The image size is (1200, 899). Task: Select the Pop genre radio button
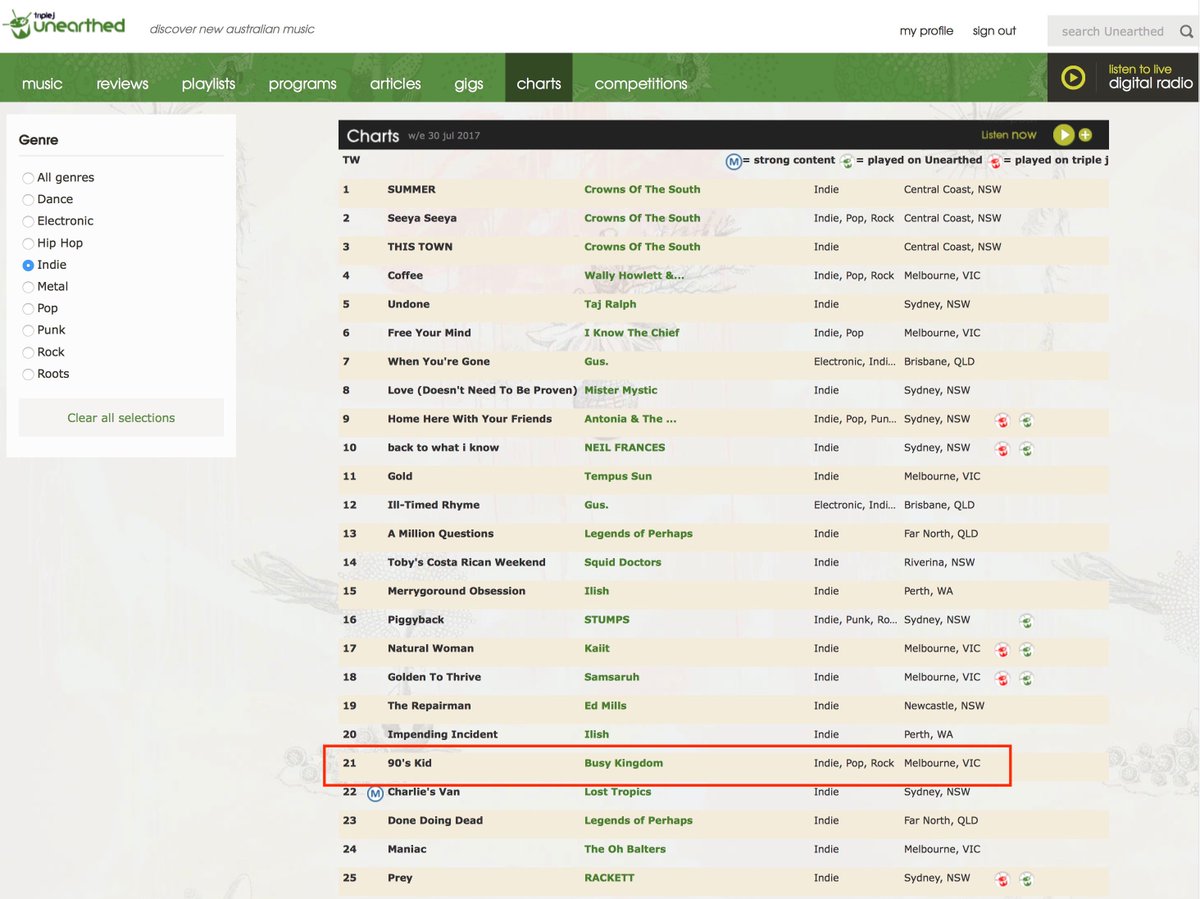pos(28,309)
